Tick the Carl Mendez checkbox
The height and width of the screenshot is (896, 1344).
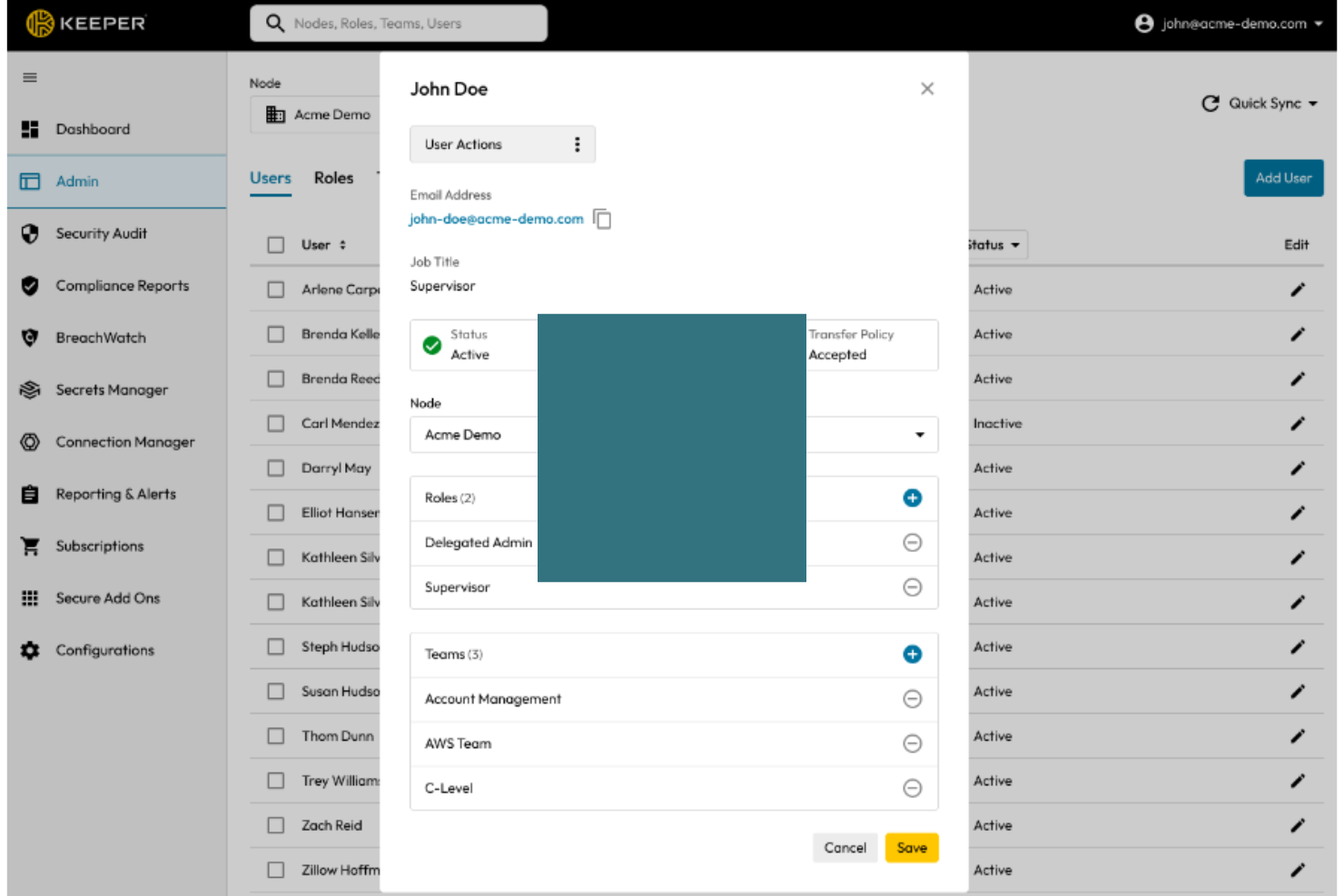tap(276, 424)
